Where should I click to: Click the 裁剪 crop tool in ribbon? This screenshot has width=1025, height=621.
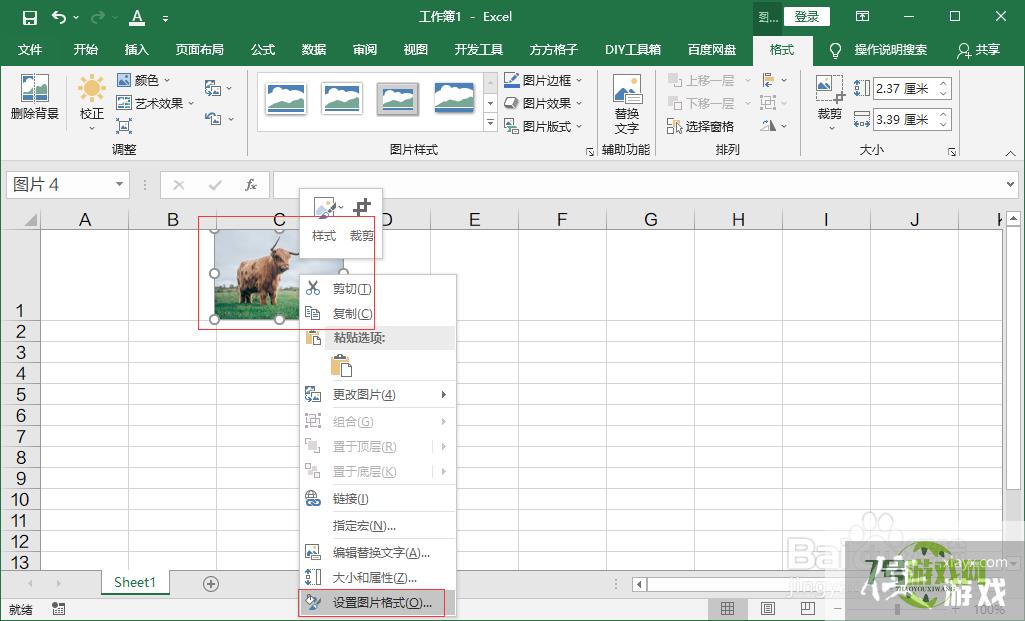tap(830, 101)
